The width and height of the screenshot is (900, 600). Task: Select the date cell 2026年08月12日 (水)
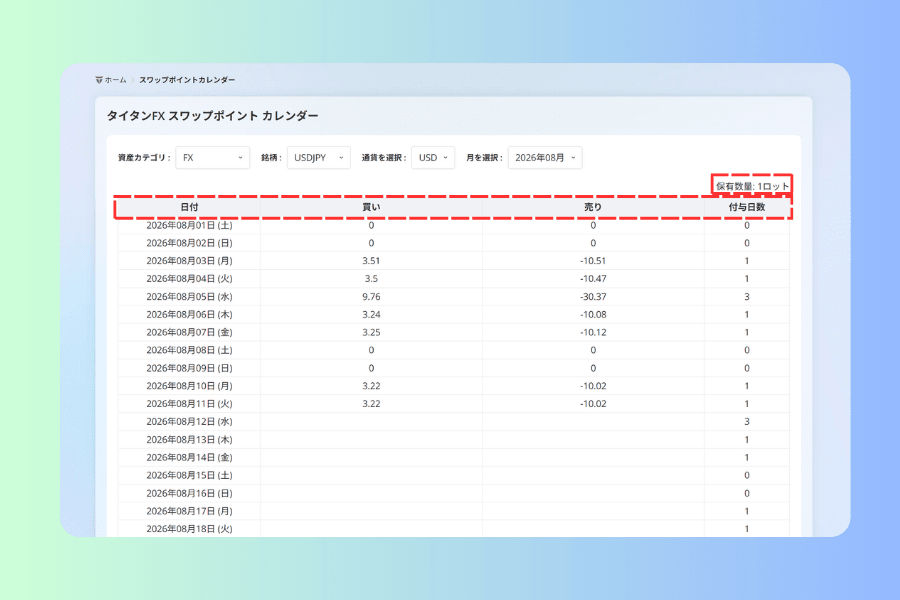tap(189, 421)
